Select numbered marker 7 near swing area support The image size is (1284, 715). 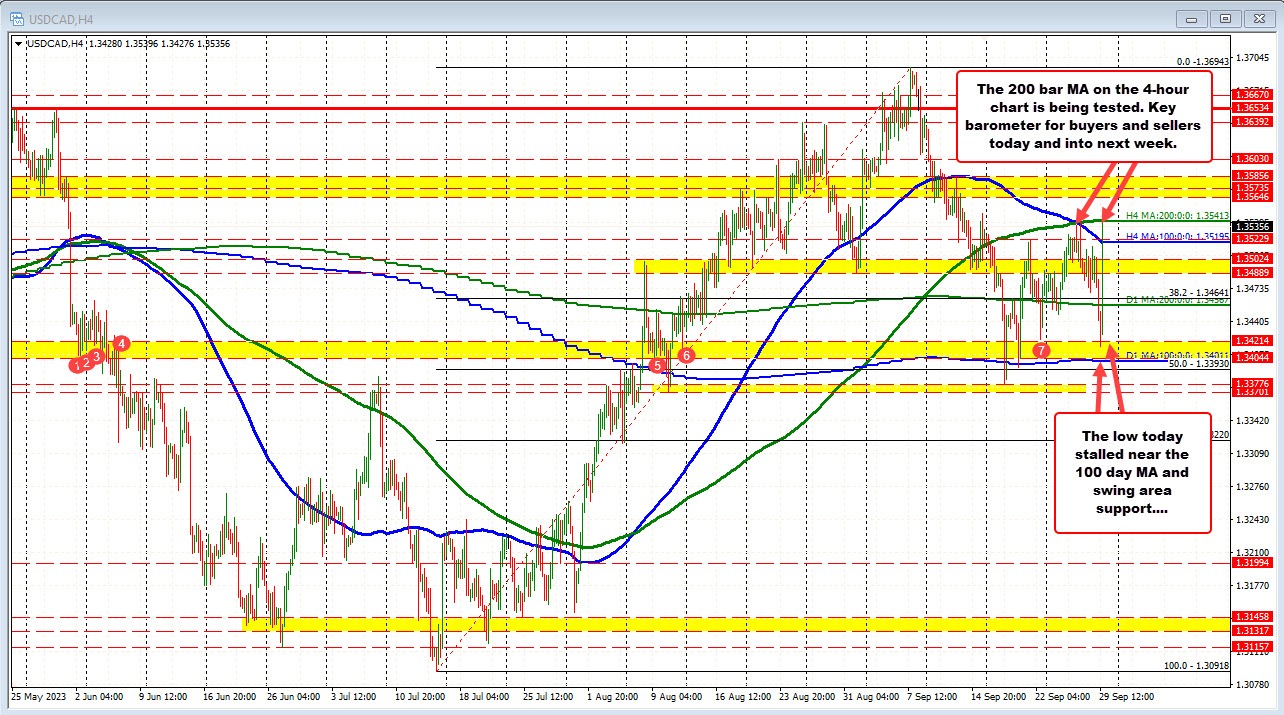1041,350
